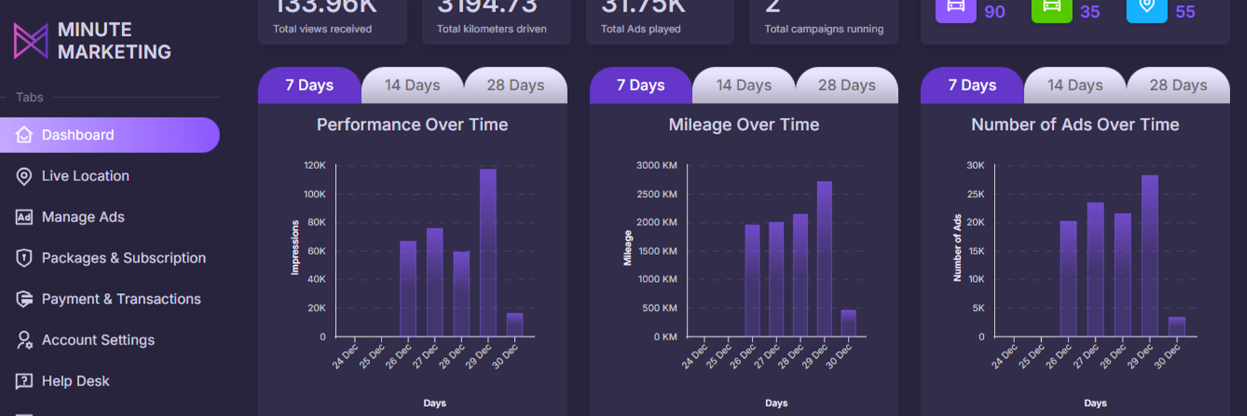Click the blue location icon beside 55
Viewport: 1247px width, 416px height.
click(1147, 8)
